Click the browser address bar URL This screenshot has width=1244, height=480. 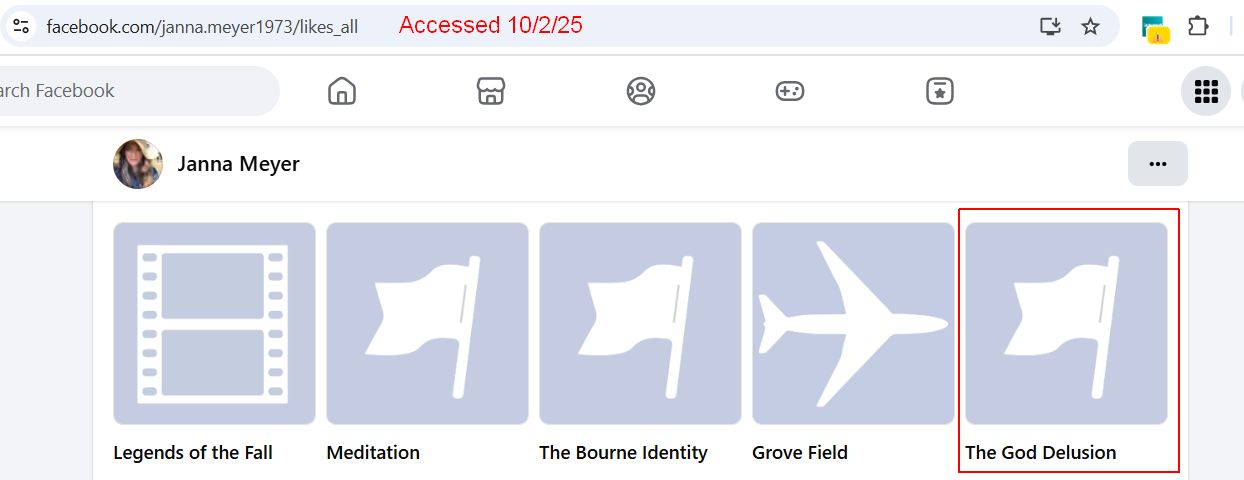pos(202,27)
